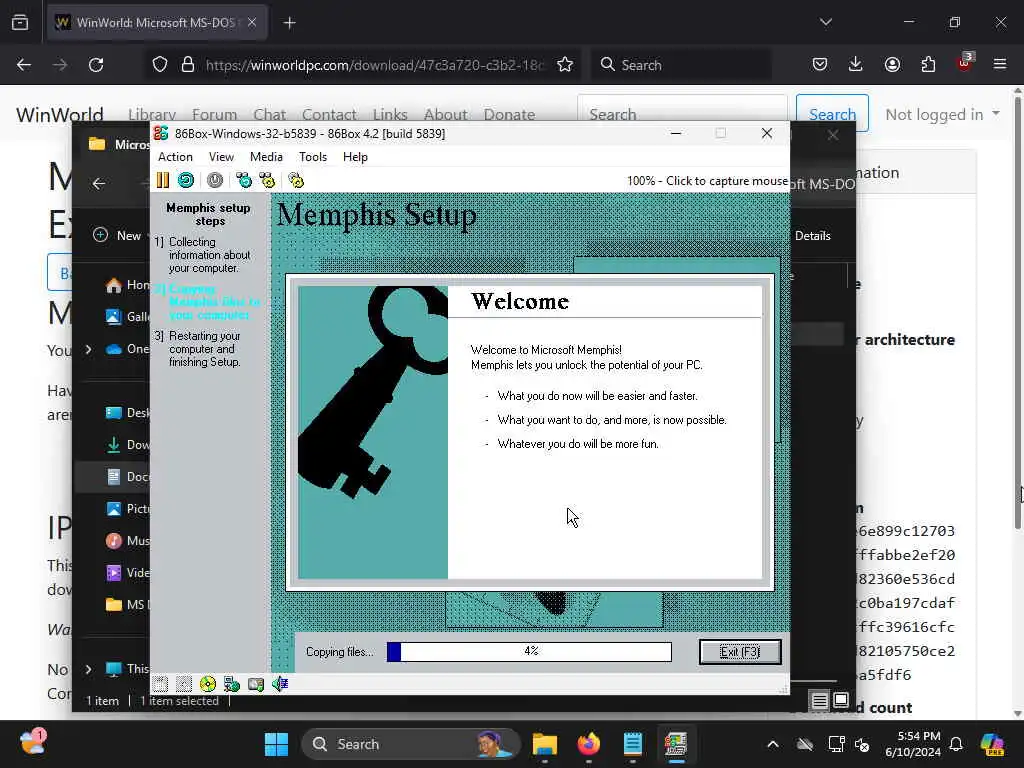Open the Donate link on WinWorld
The image size is (1024, 768).
tap(509, 114)
